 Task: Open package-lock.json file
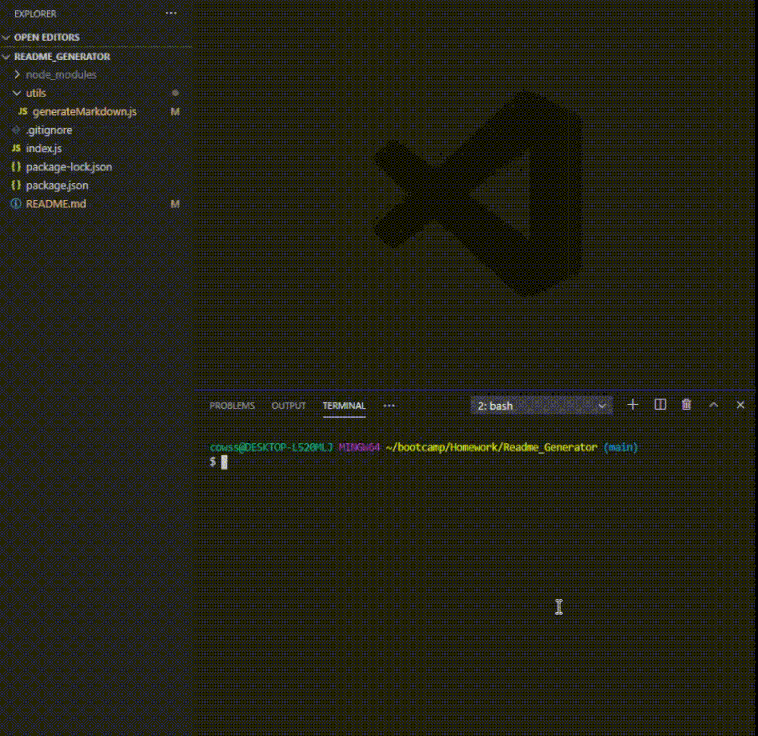point(69,167)
